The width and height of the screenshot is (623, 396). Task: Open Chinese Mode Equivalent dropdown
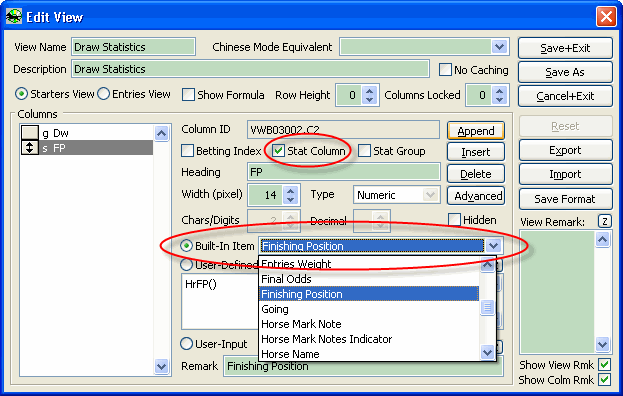[499, 47]
